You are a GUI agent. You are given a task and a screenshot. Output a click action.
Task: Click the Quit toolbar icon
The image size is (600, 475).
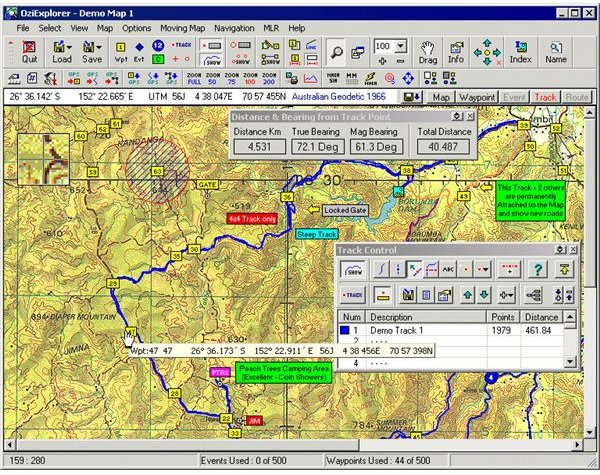click(29, 52)
